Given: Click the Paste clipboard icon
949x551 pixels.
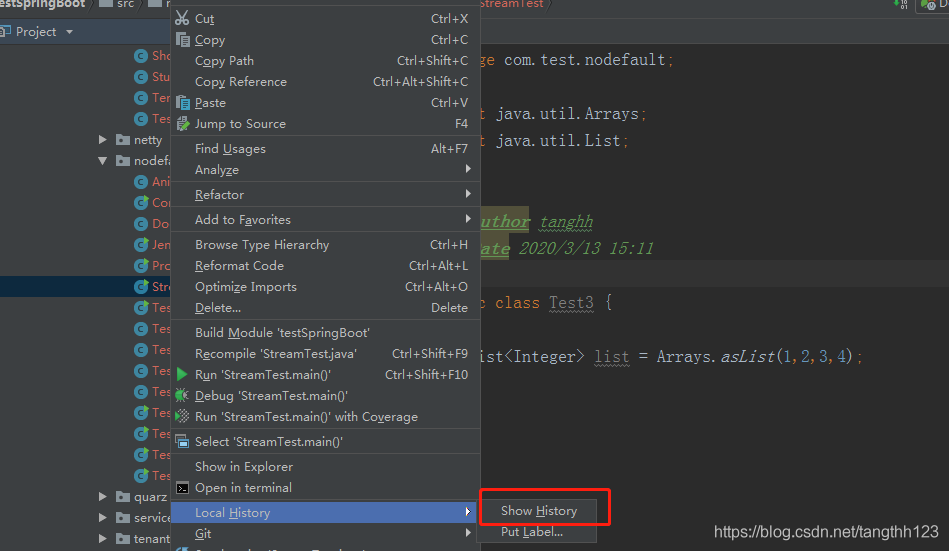Looking at the screenshot, I should 182,102.
